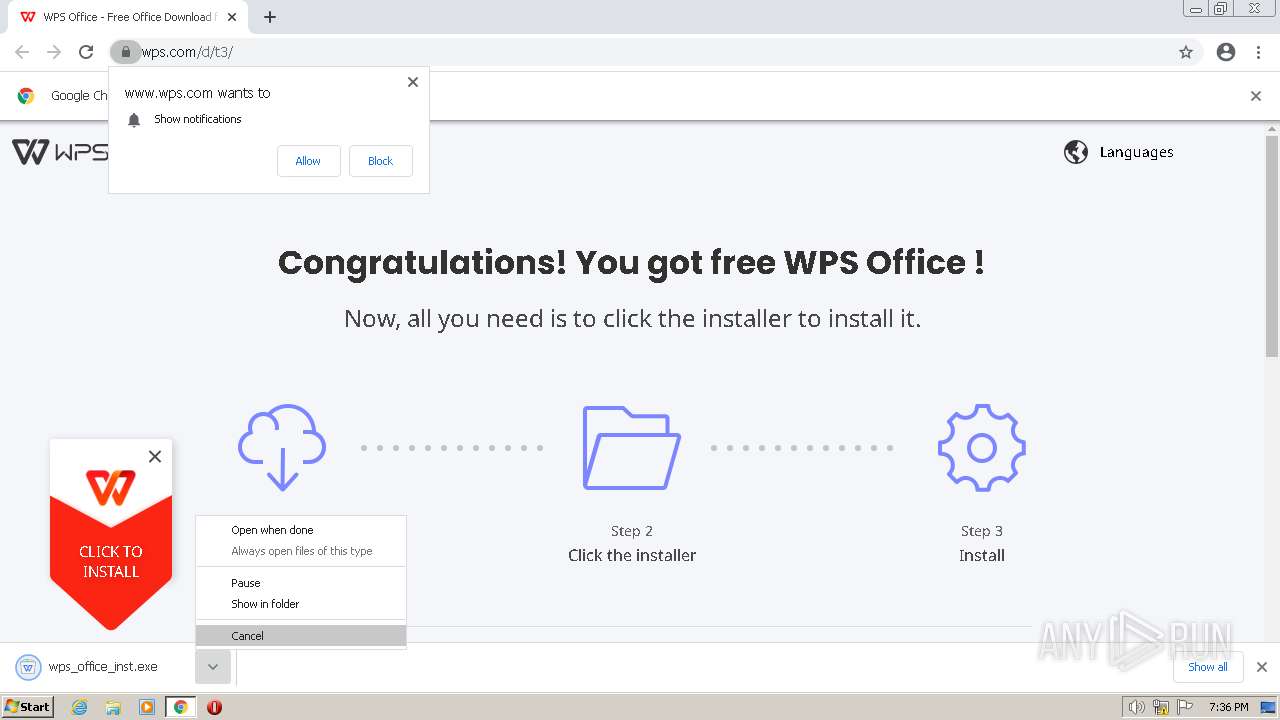Open the media player taskbar icon
The image size is (1280, 720).
(x=147, y=707)
